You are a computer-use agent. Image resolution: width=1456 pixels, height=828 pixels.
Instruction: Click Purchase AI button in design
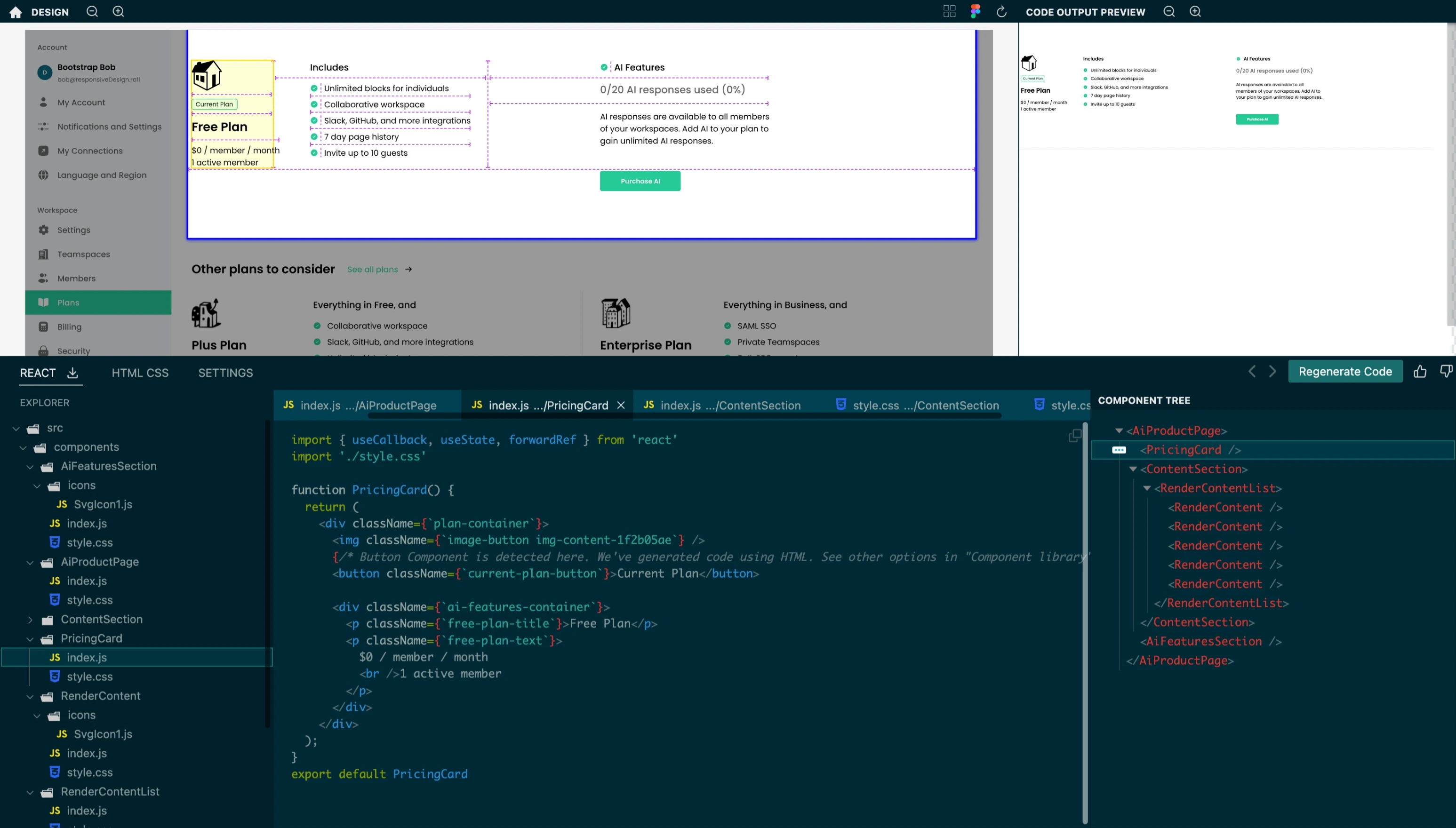click(640, 181)
